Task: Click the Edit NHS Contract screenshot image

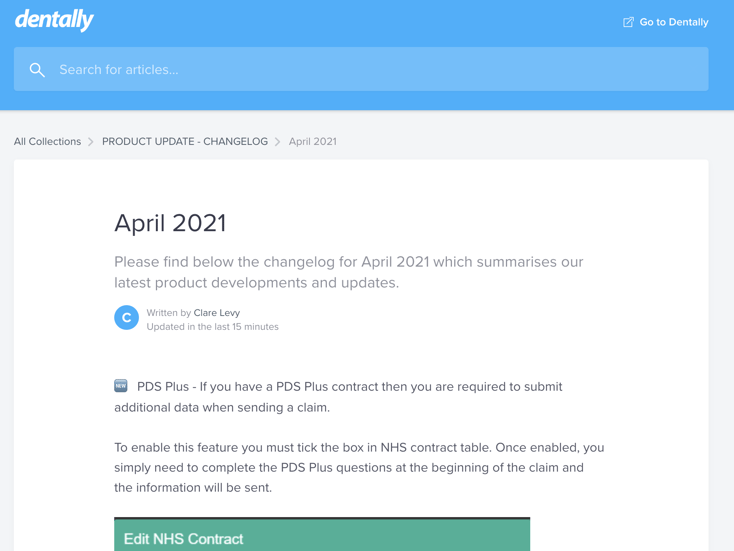Action: 322,534
